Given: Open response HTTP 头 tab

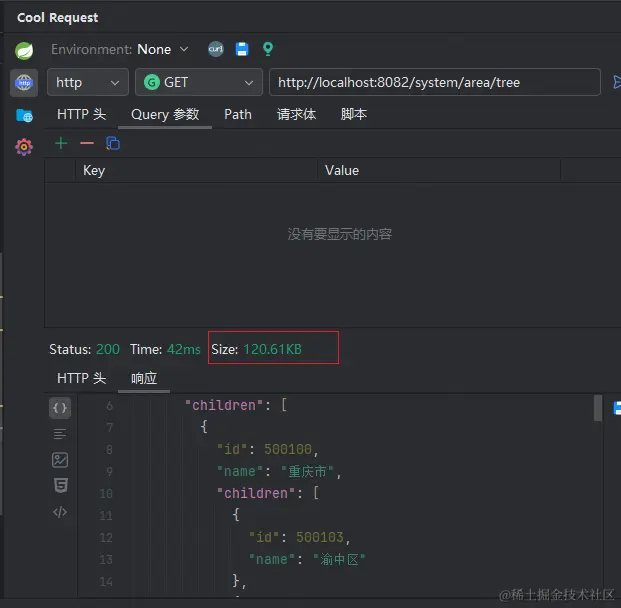Looking at the screenshot, I should click(x=82, y=378).
